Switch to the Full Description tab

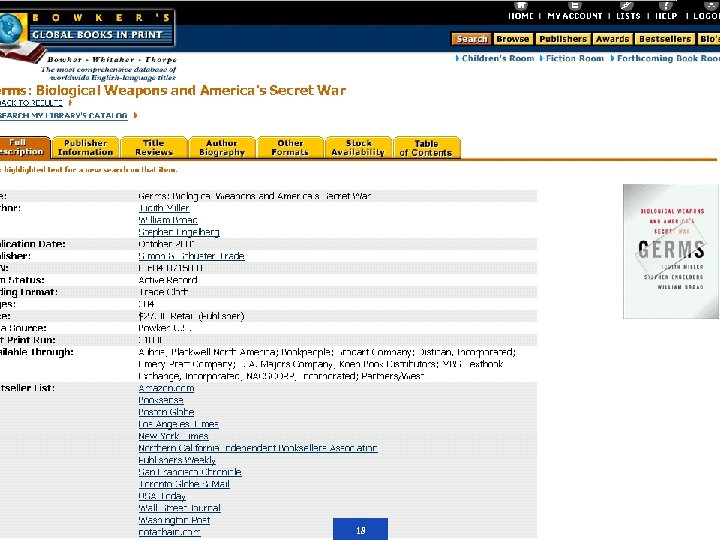(x=24, y=147)
